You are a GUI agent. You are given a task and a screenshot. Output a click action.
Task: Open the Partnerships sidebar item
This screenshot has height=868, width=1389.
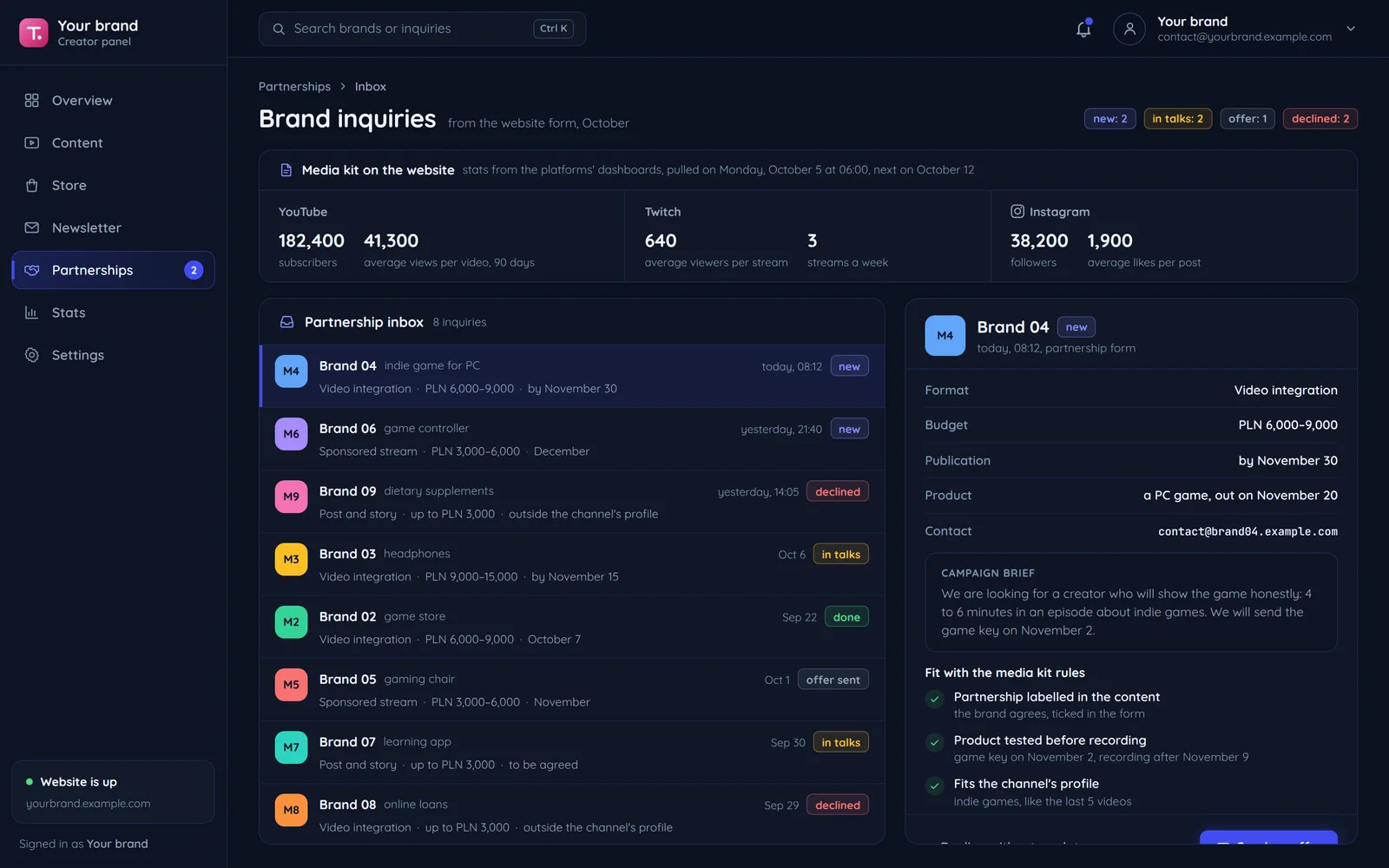[x=113, y=271]
